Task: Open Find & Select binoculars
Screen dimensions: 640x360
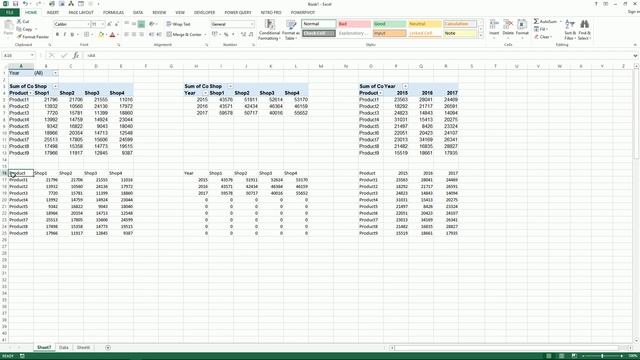Action: pyautogui.click(x=584, y=30)
